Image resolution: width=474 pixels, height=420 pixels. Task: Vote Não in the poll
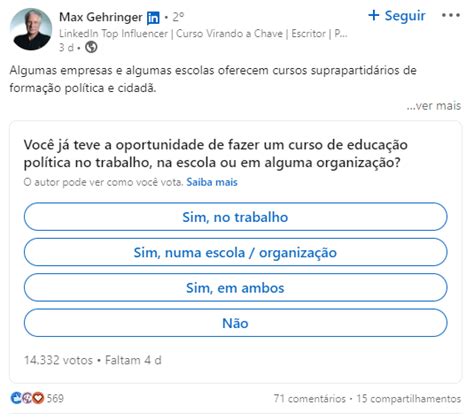coord(235,323)
